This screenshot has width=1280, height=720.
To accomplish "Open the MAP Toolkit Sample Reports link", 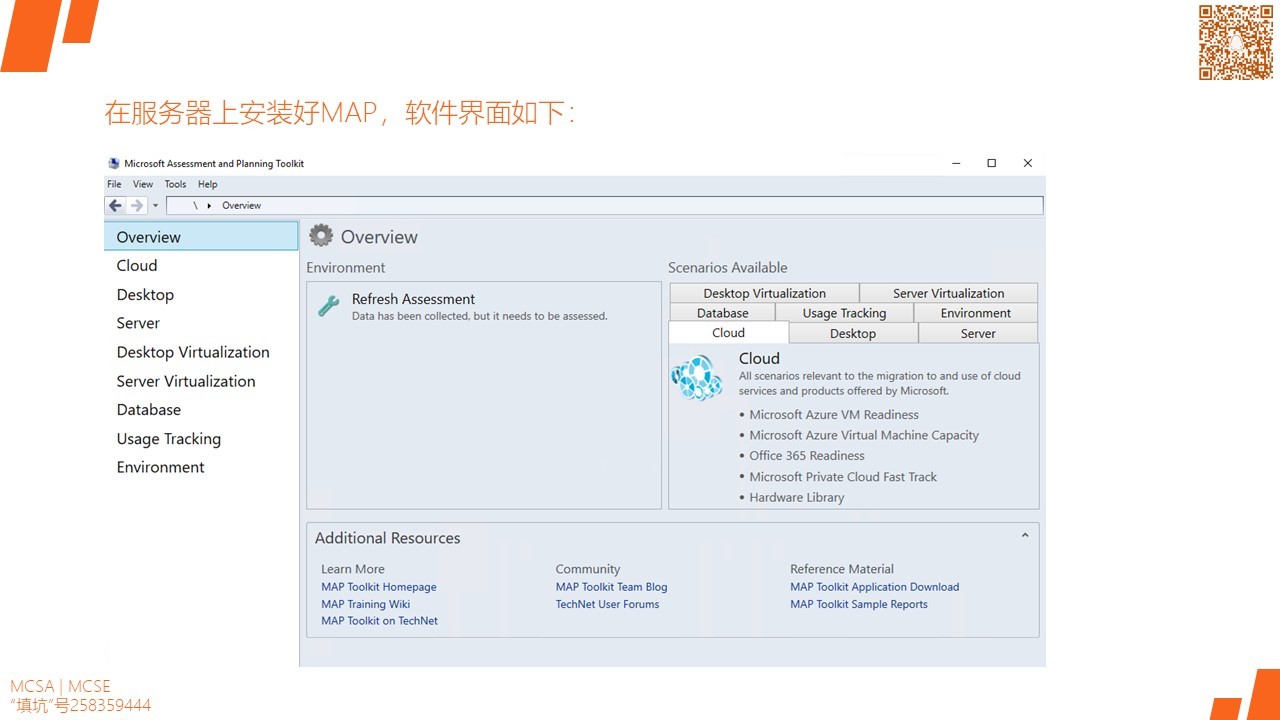I will click(859, 604).
